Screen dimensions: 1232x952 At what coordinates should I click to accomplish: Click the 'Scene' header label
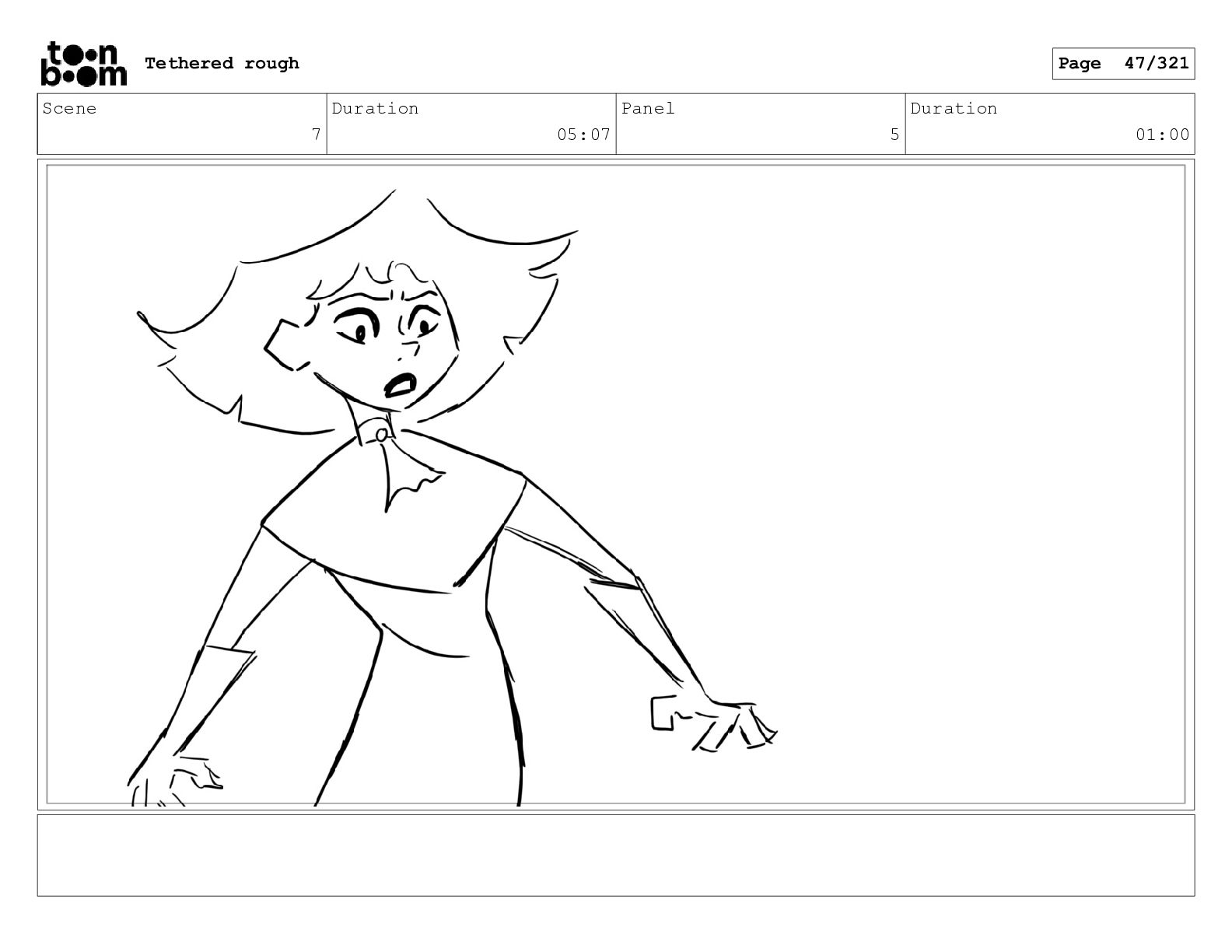pos(69,109)
